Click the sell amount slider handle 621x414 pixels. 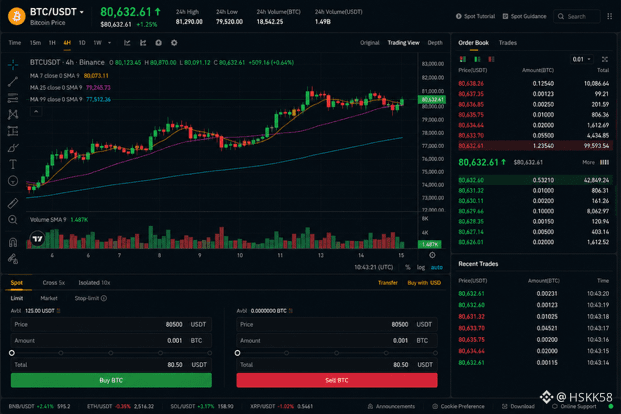pos(238,353)
